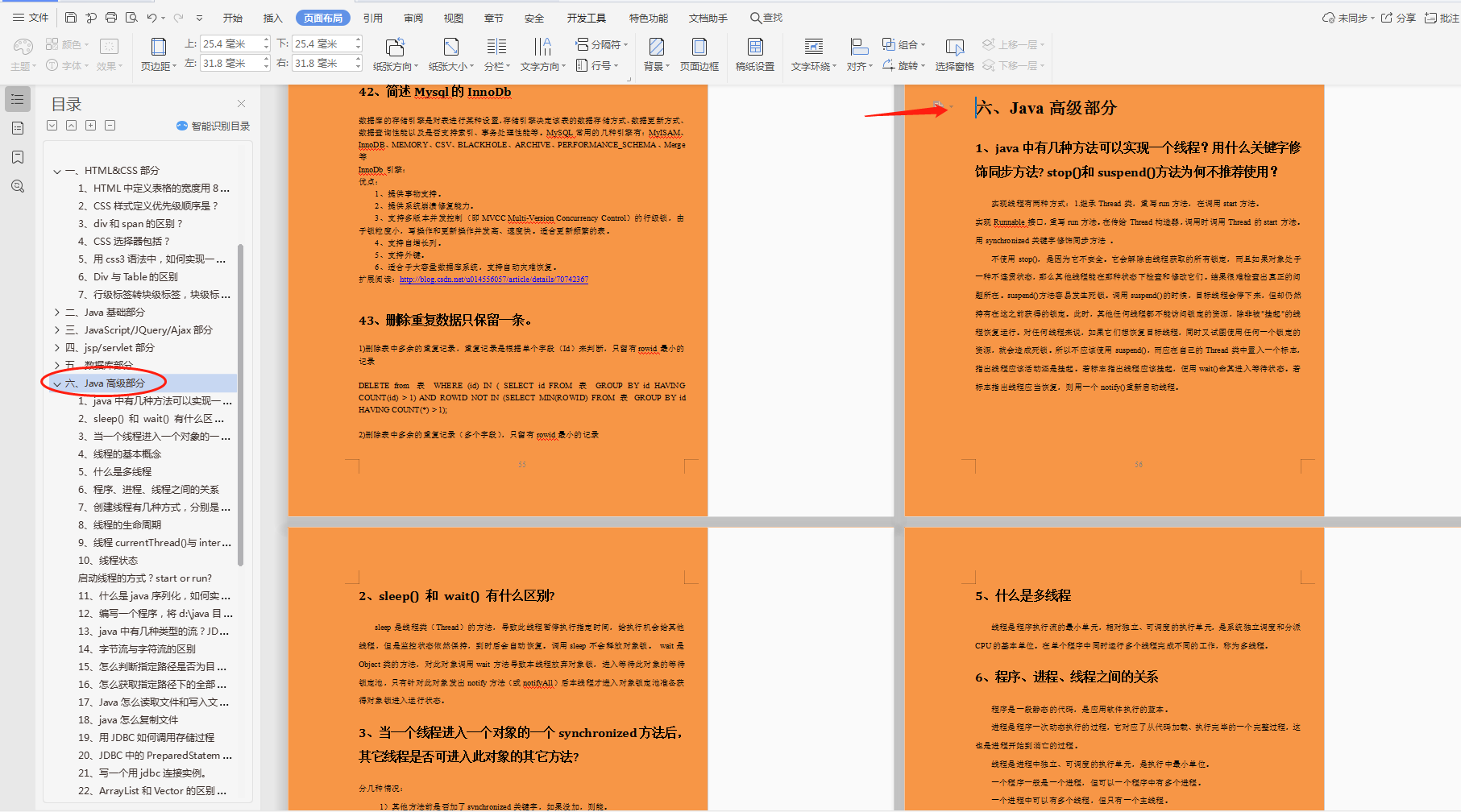Open the find-and-replace sidebar icon
The image size is (1461, 812).
(18, 186)
